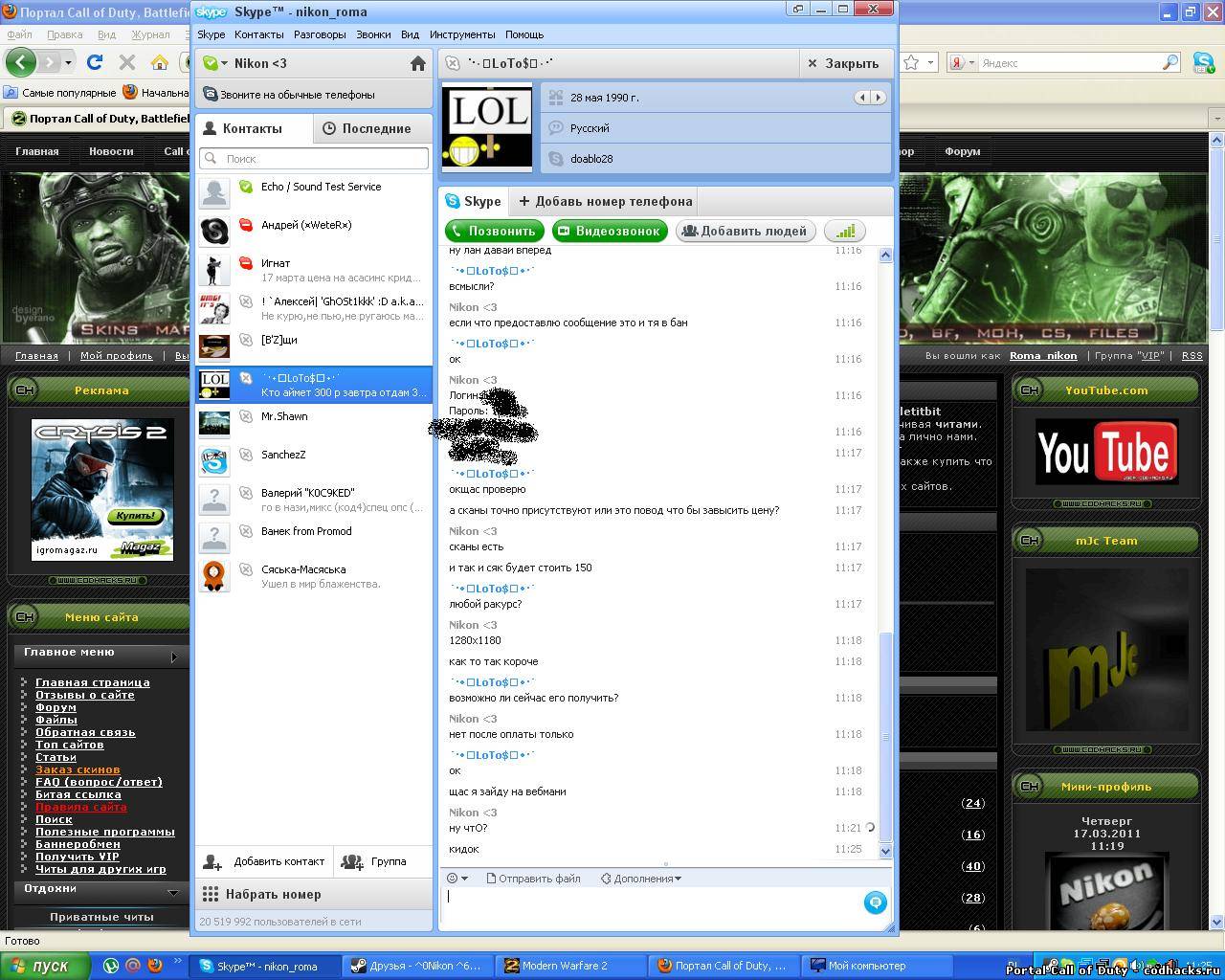Reload the page in Firefox
The width and height of the screenshot is (1225, 980).
[94, 62]
